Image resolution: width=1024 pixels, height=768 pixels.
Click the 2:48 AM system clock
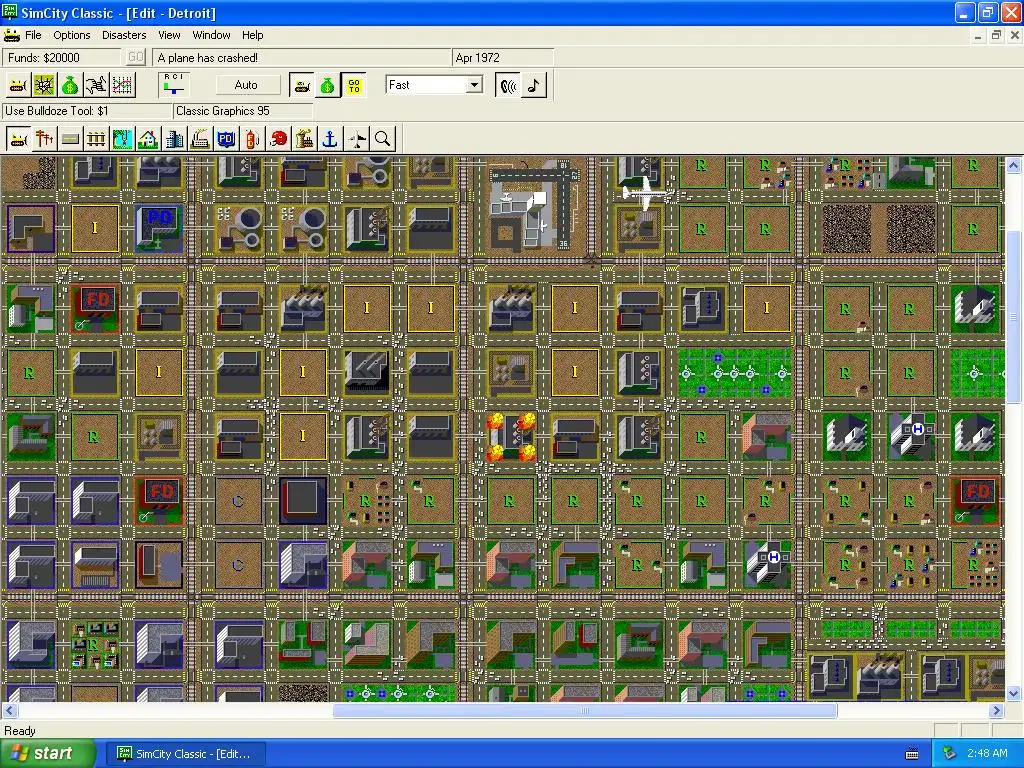point(987,754)
